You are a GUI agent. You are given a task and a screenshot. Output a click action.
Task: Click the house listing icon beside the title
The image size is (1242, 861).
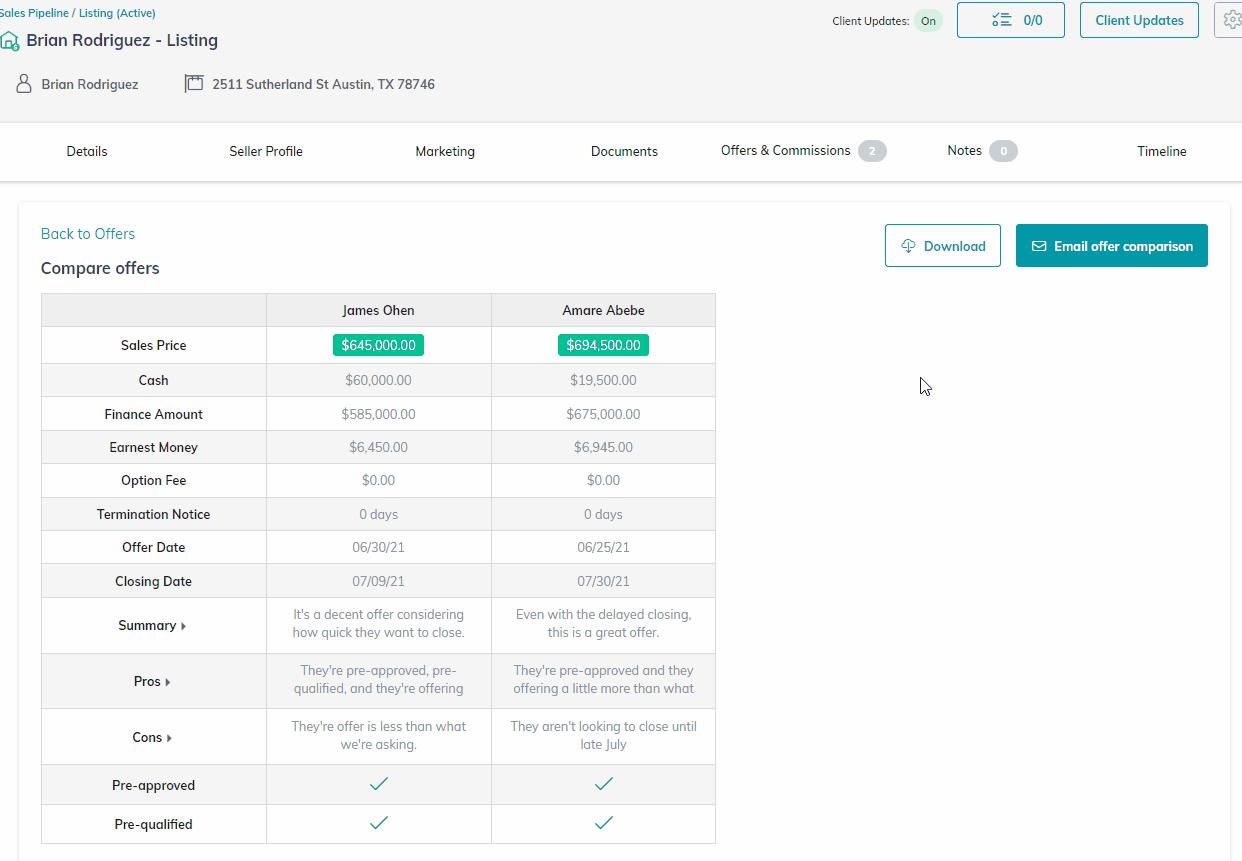(x=9, y=41)
